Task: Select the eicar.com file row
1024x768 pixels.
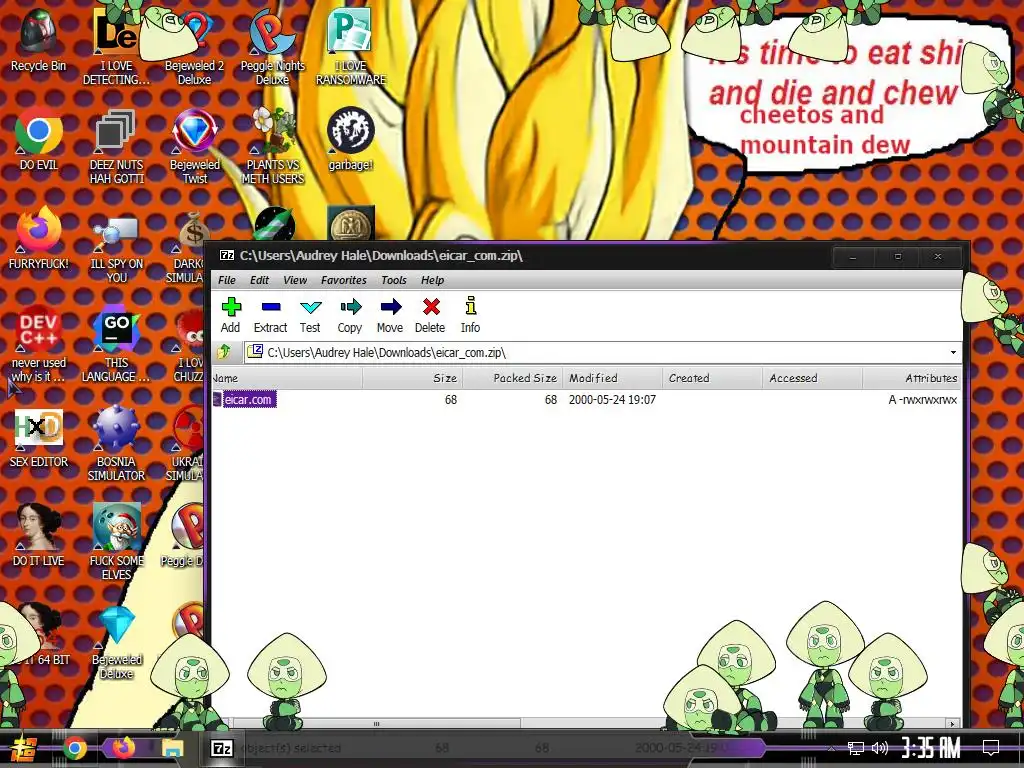Action: click(x=586, y=400)
